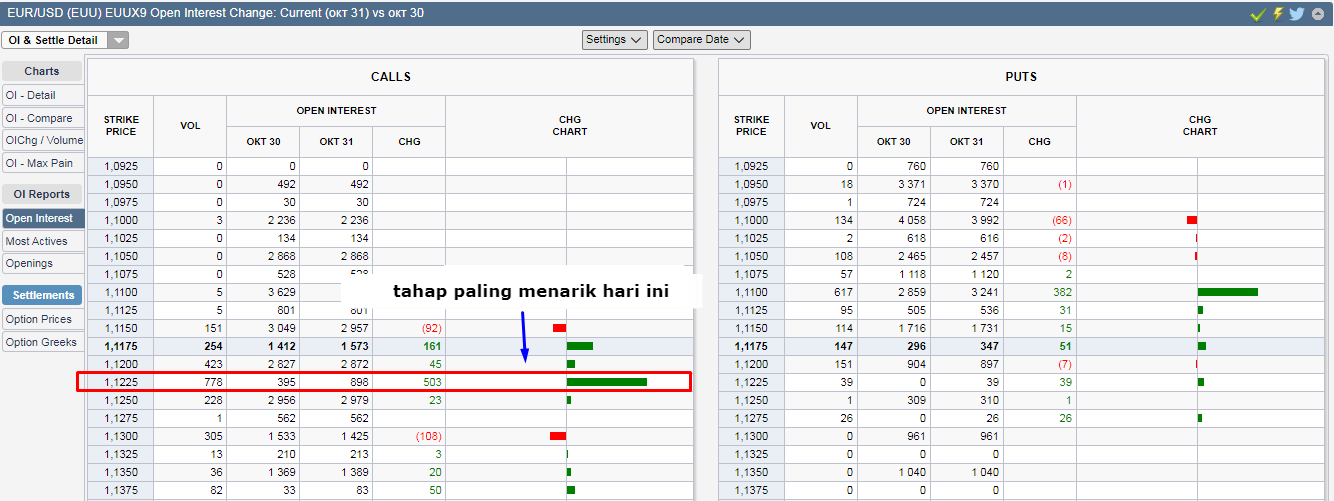The width and height of the screenshot is (1334, 501).
Task: Share via the Twitter bird icon
Action: coord(1297,14)
